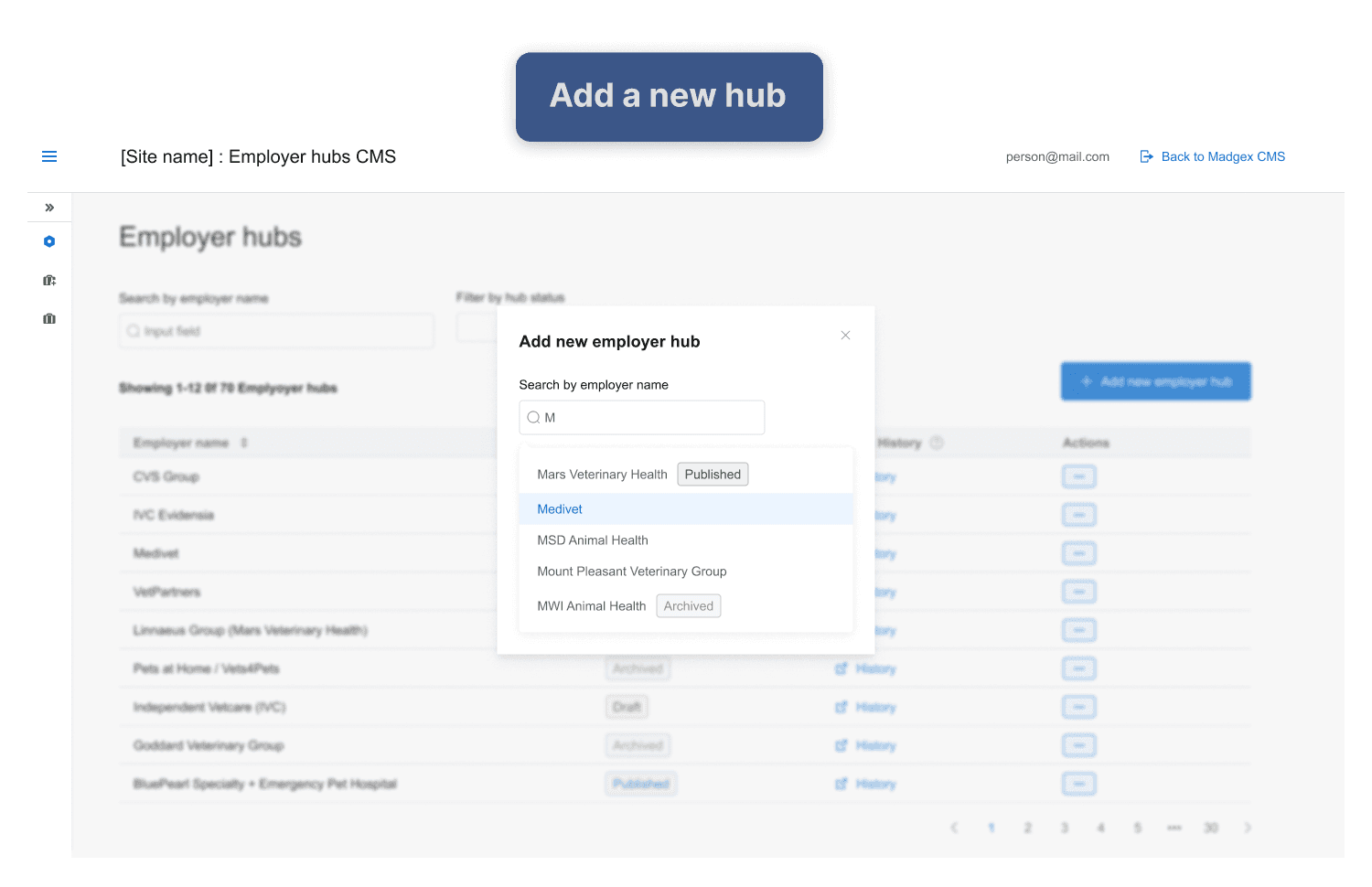Focus the dialog's employer name search field

[642, 417]
